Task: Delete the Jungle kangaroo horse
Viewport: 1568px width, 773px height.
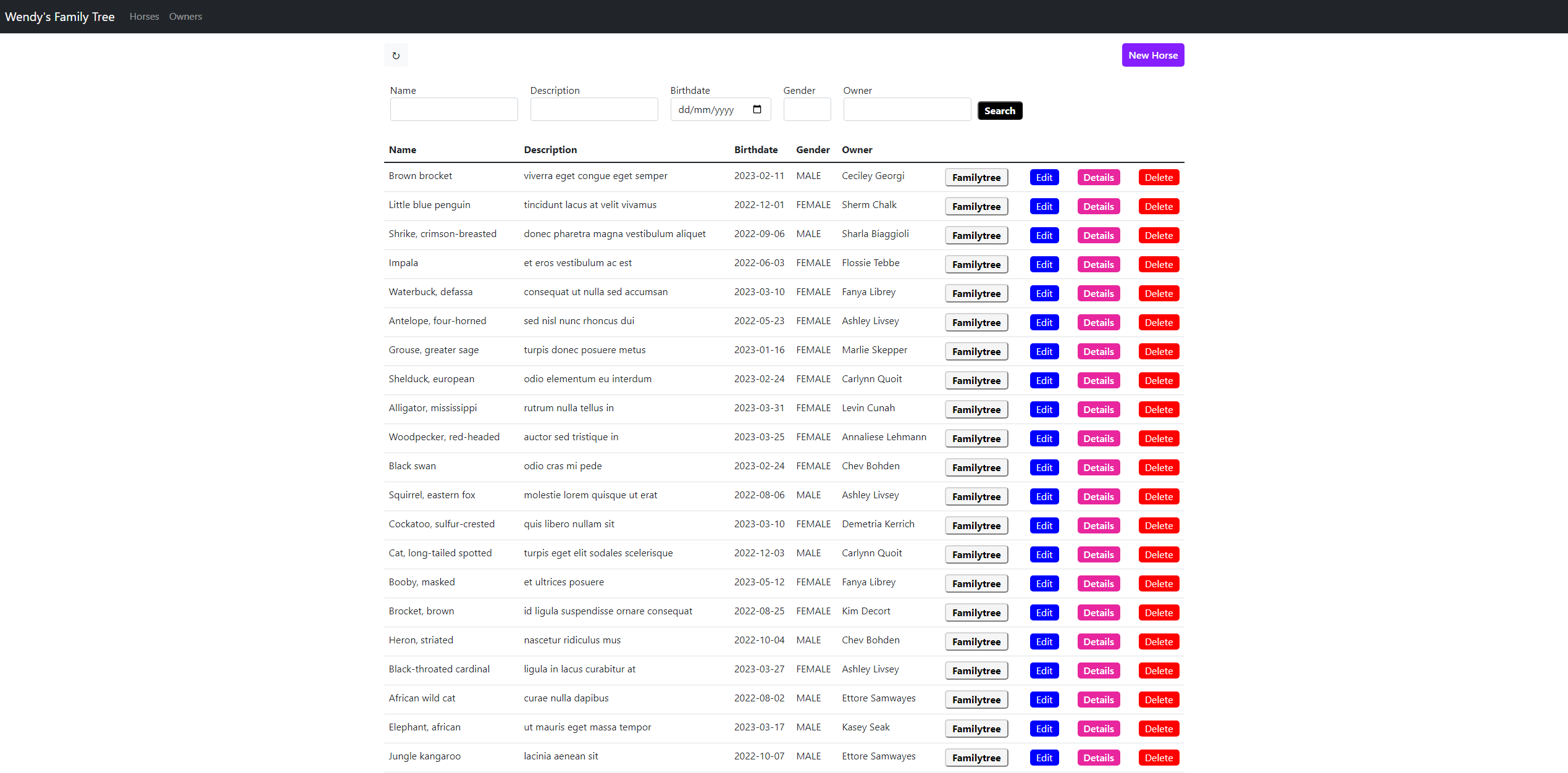Action: pos(1158,758)
